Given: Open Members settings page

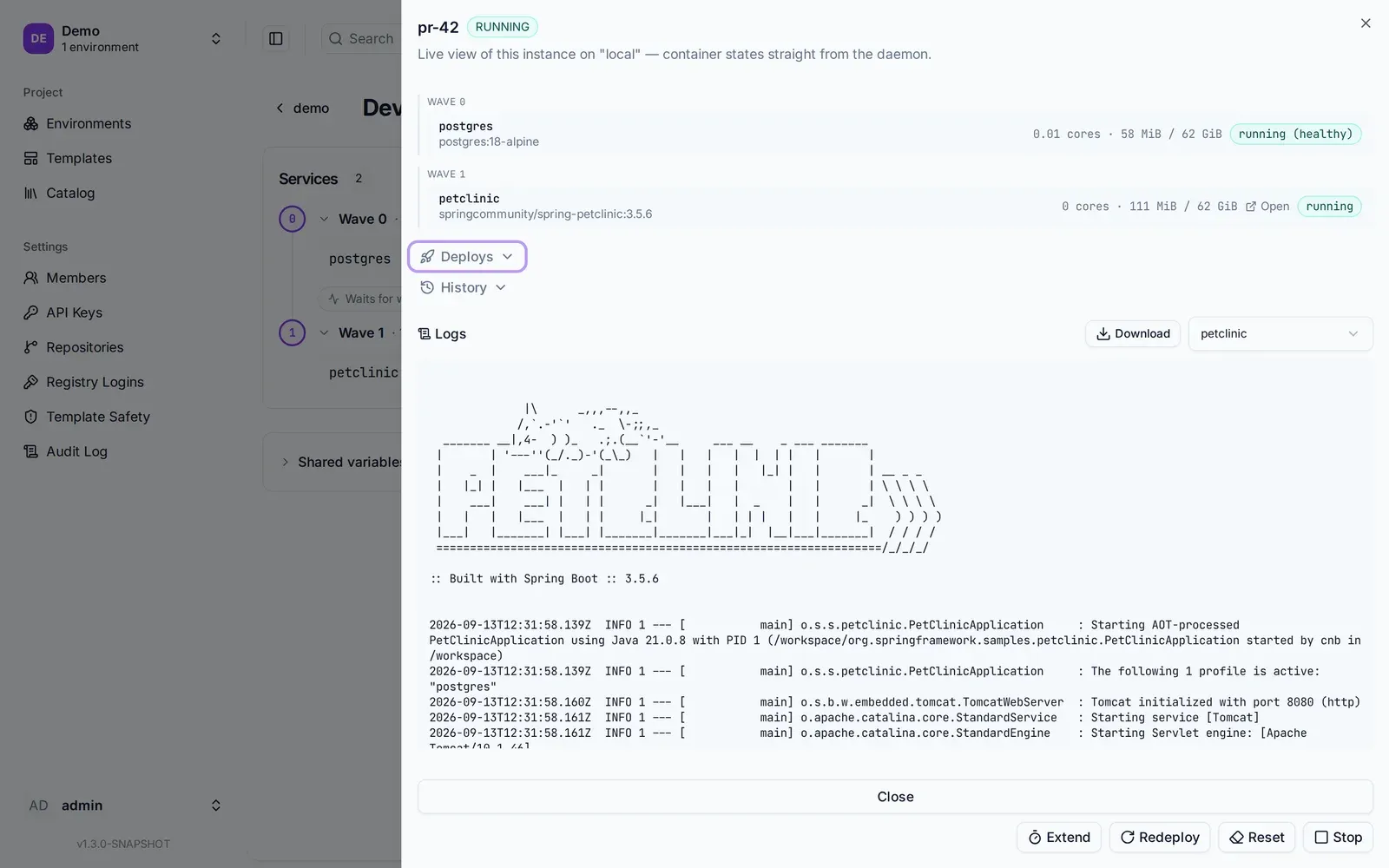Looking at the screenshot, I should pyautogui.click(x=76, y=278).
